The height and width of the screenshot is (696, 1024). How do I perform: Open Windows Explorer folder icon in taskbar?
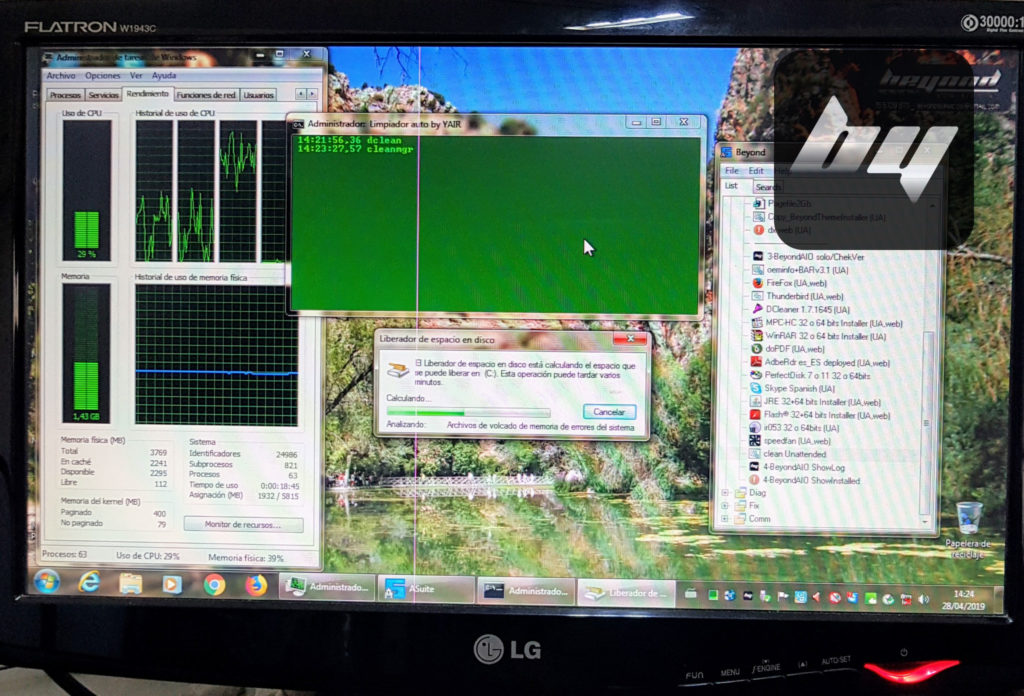pyautogui.click(x=130, y=583)
